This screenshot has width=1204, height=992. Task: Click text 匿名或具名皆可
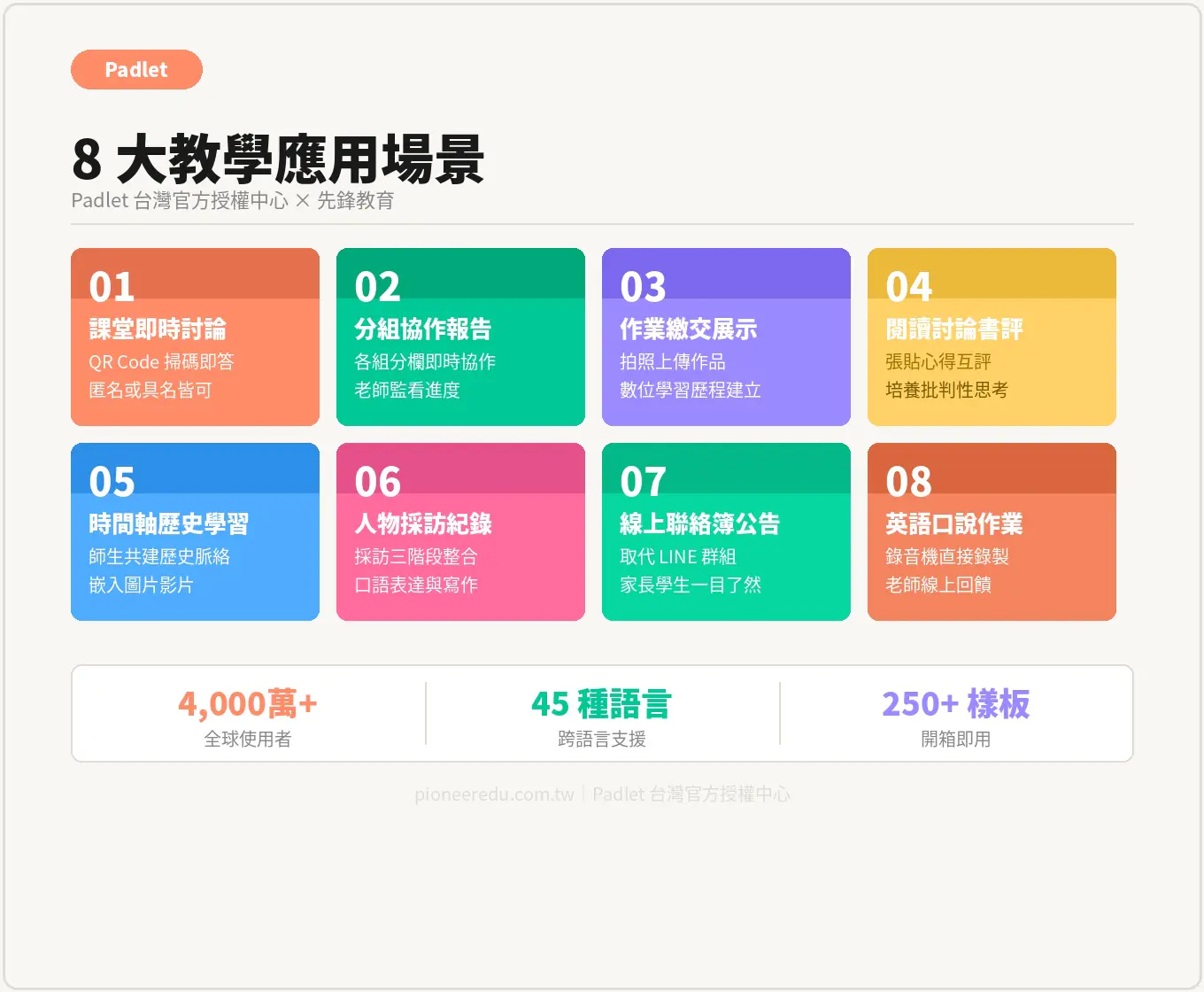pyautogui.click(x=150, y=391)
